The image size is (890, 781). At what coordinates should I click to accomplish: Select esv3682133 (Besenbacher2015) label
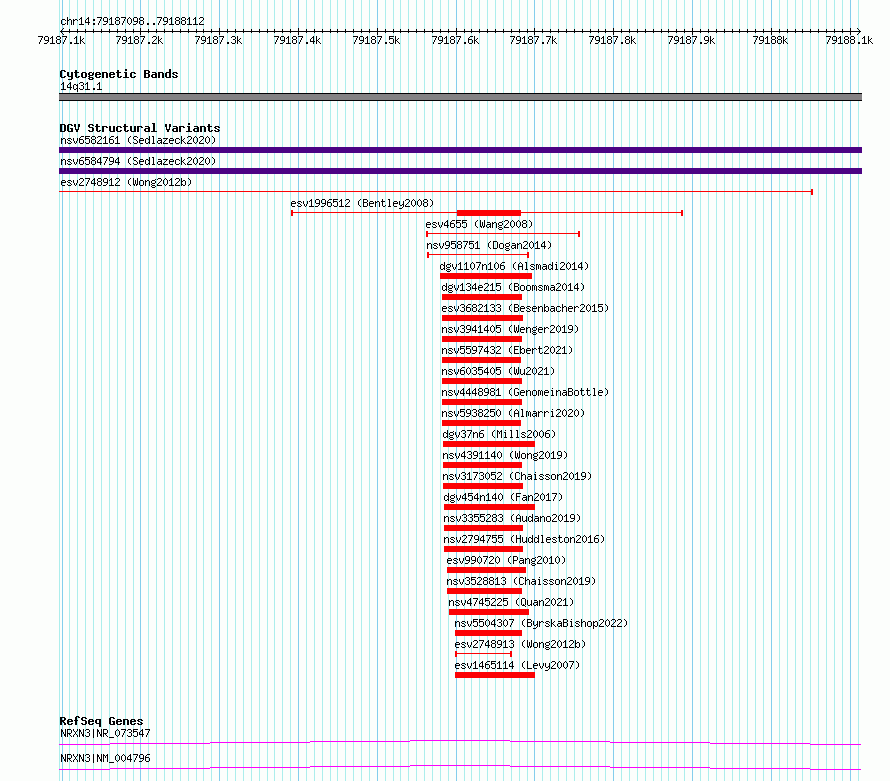click(x=525, y=308)
